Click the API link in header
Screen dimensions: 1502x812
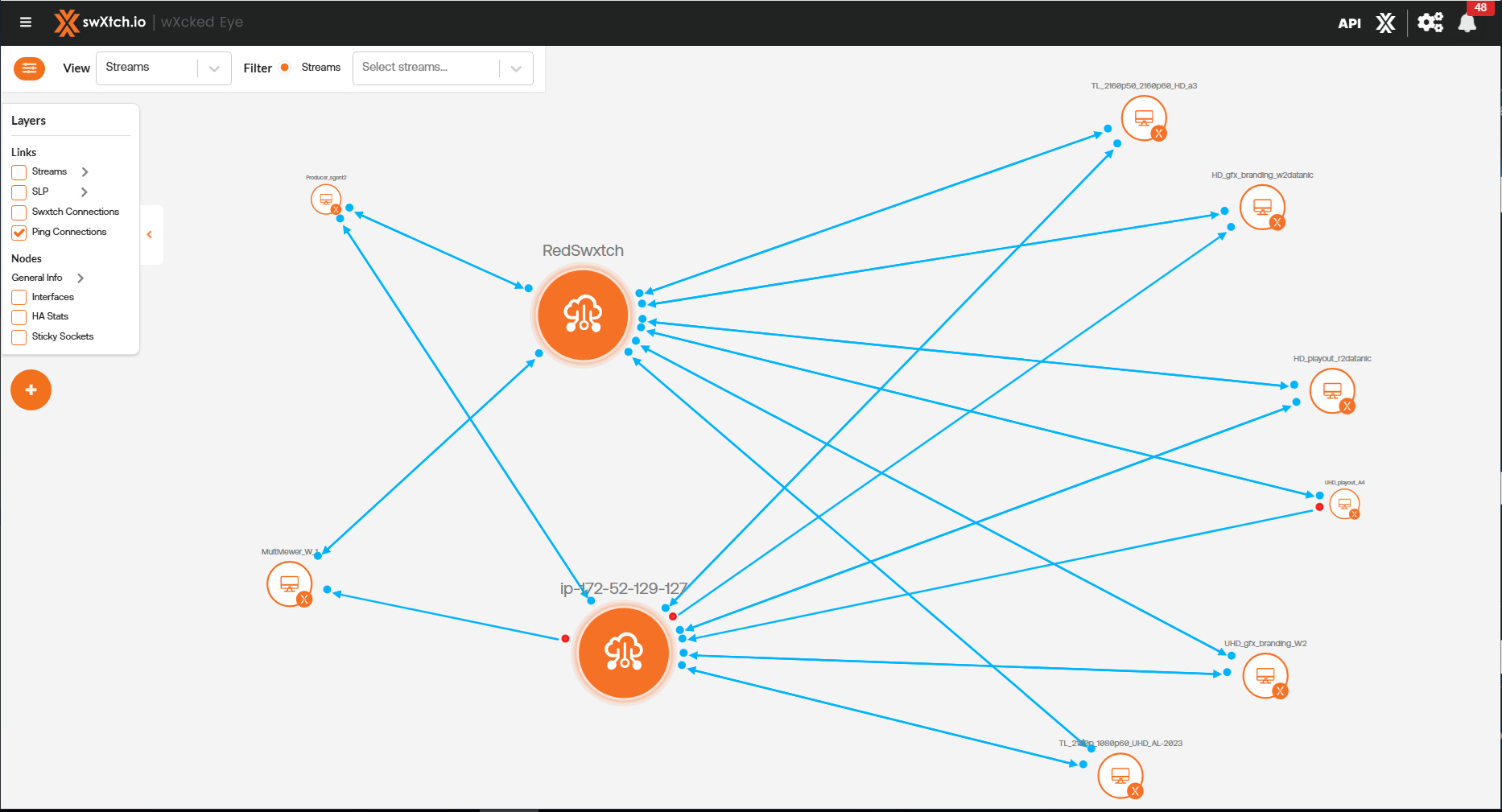1349,23
